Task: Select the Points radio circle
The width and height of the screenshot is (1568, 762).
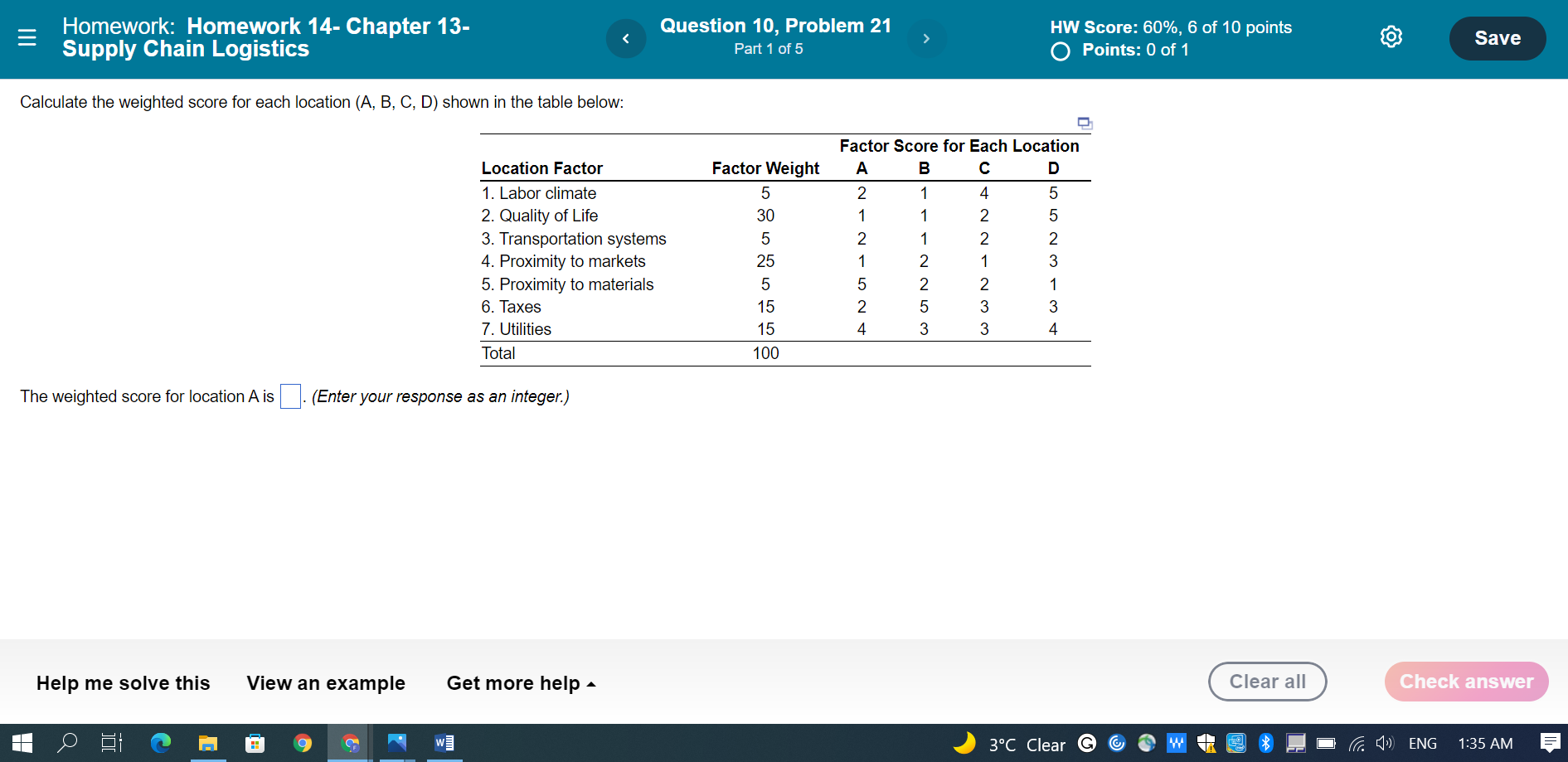Action: [1060, 51]
